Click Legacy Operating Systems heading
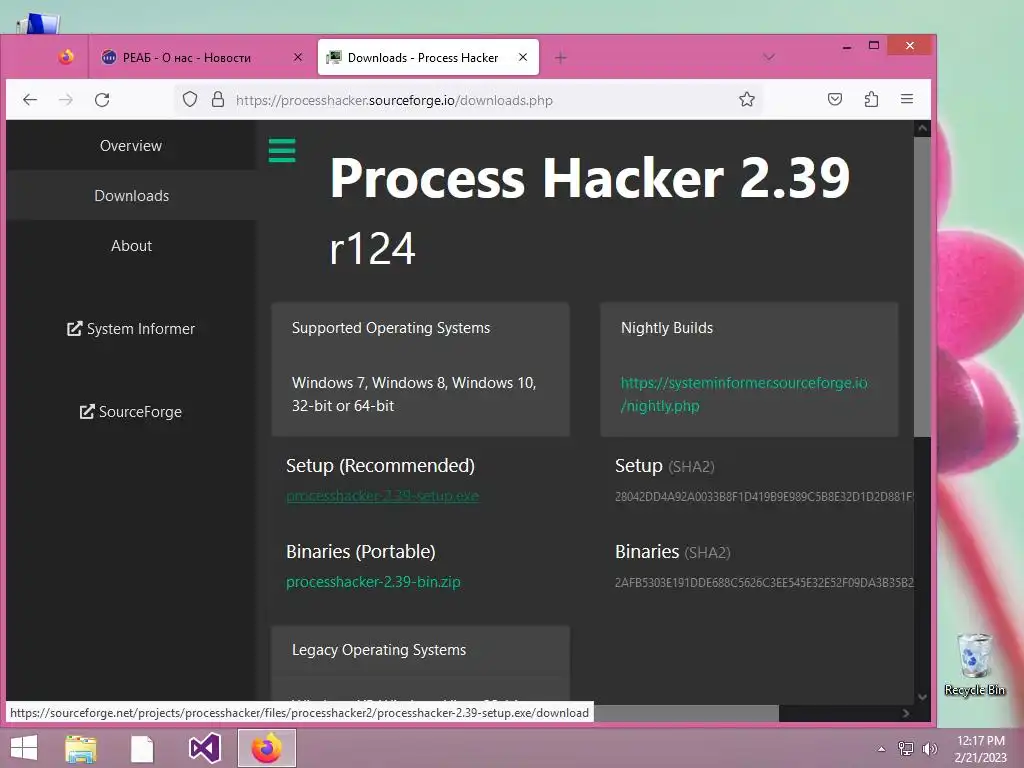The height and width of the screenshot is (768, 1024). [379, 650]
